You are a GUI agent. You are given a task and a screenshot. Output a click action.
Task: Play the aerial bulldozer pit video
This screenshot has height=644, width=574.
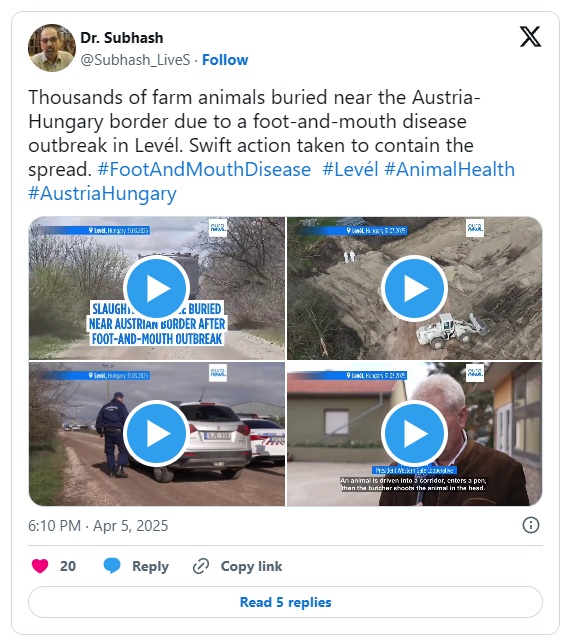[414, 288]
